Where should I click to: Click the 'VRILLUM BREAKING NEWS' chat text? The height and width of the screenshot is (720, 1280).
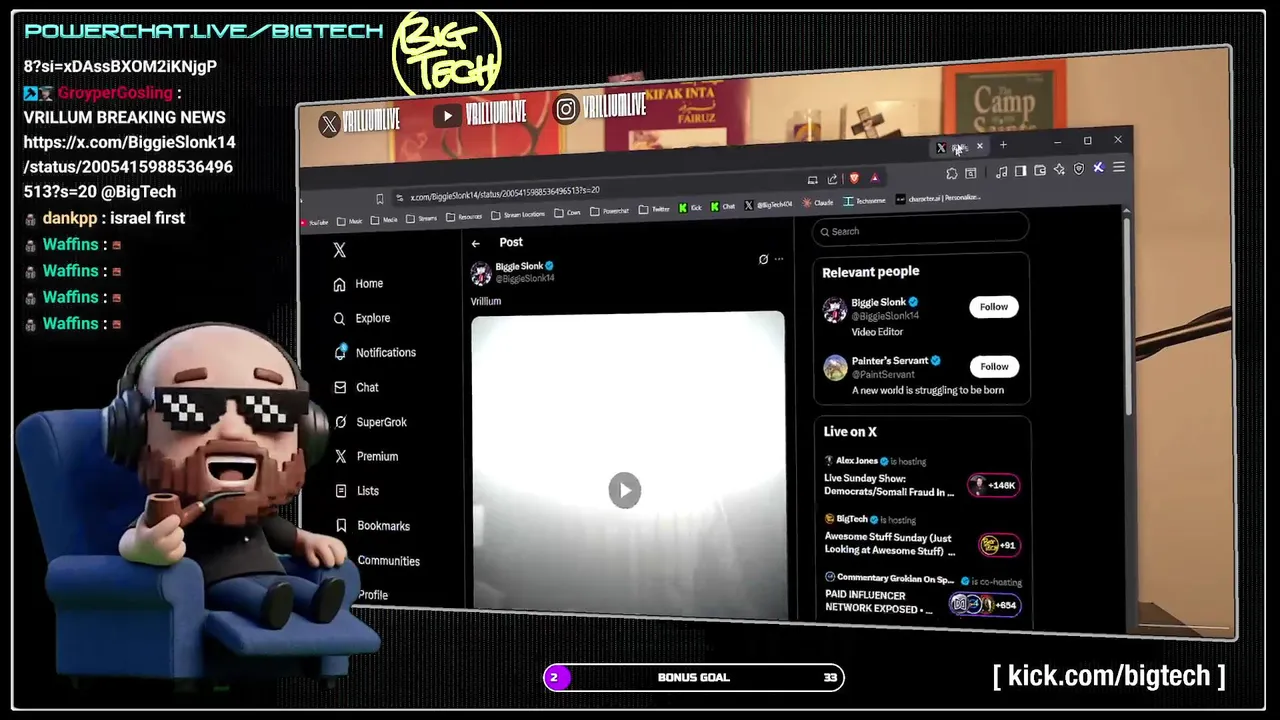(x=124, y=117)
